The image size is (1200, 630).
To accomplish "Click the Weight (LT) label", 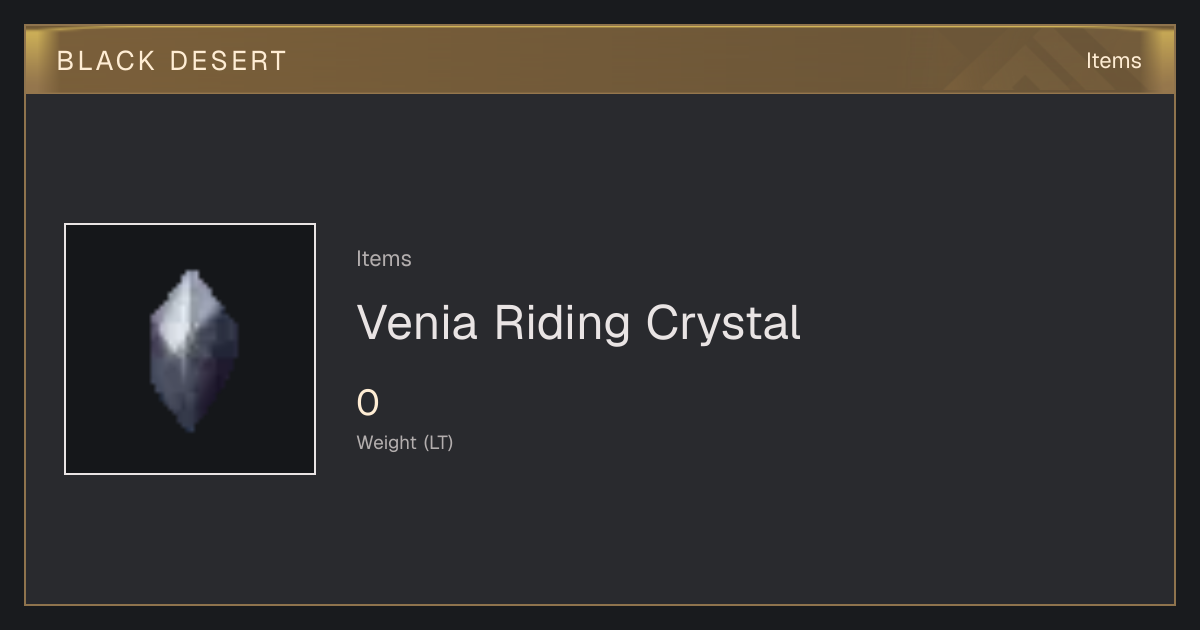I will click(x=405, y=442).
